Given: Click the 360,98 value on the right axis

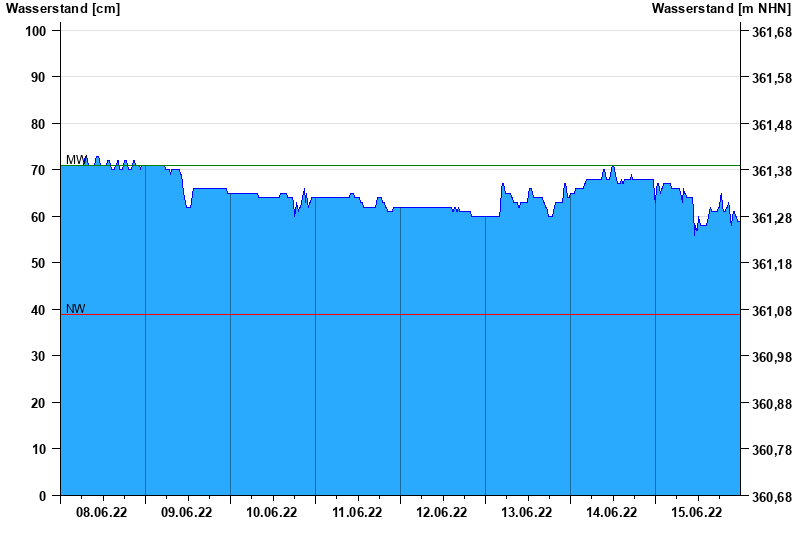Looking at the screenshot, I should pyautogui.click(x=772, y=357).
